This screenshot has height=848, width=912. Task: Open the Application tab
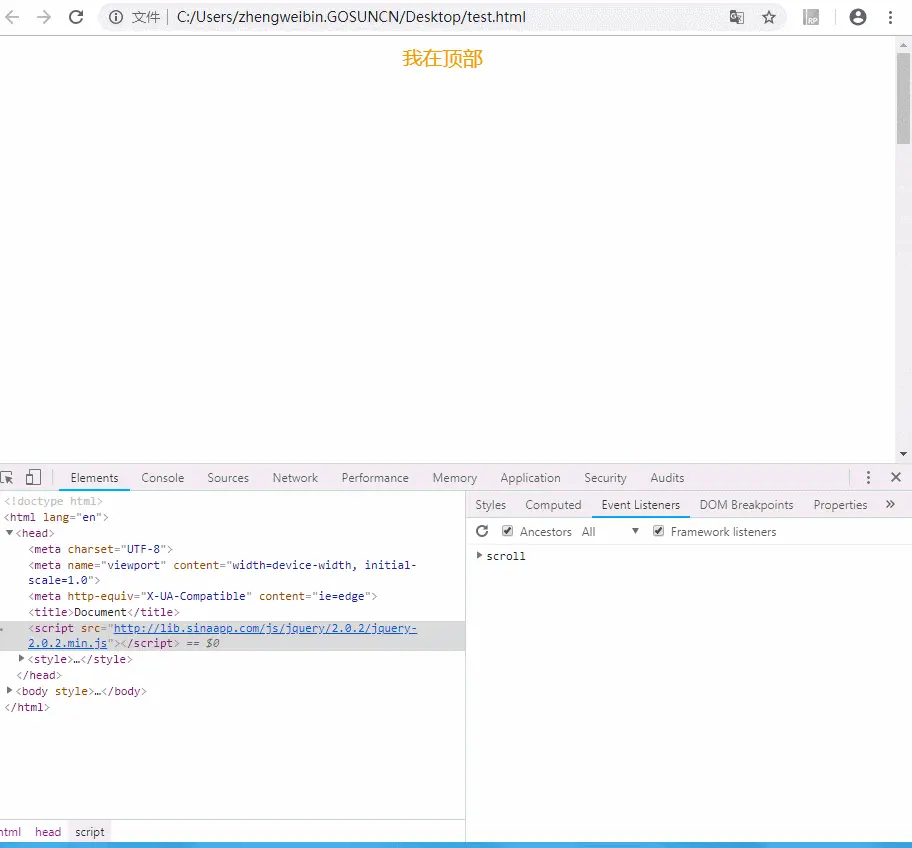click(x=530, y=478)
